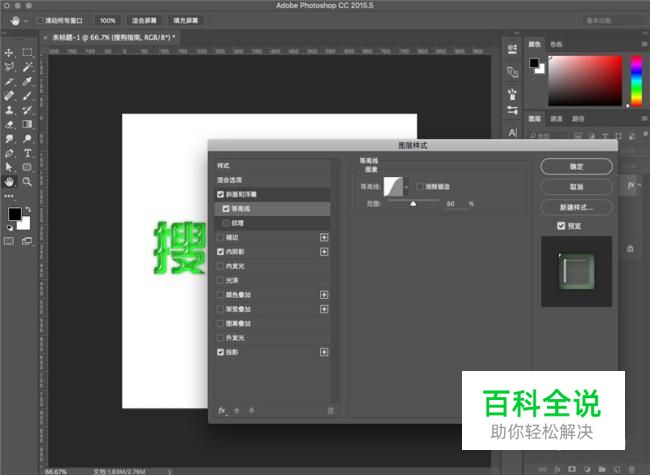Select the Dodge tool
Screen dimensions: 650x475
coord(27,139)
